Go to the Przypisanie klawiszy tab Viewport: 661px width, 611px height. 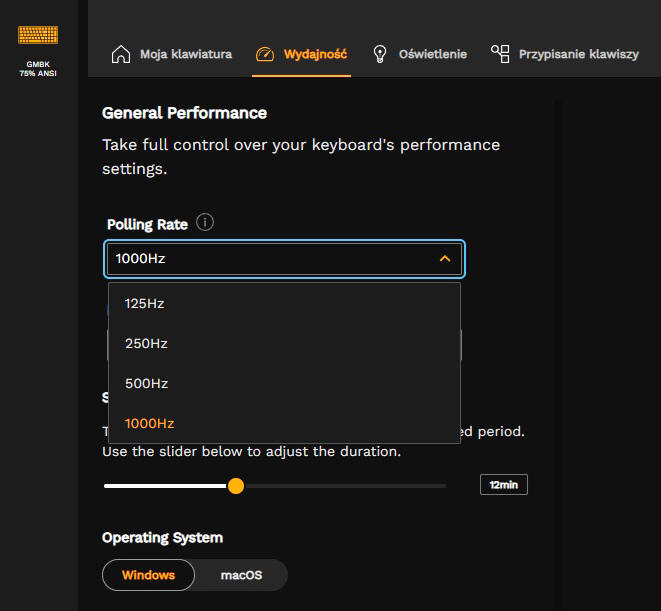pos(578,54)
